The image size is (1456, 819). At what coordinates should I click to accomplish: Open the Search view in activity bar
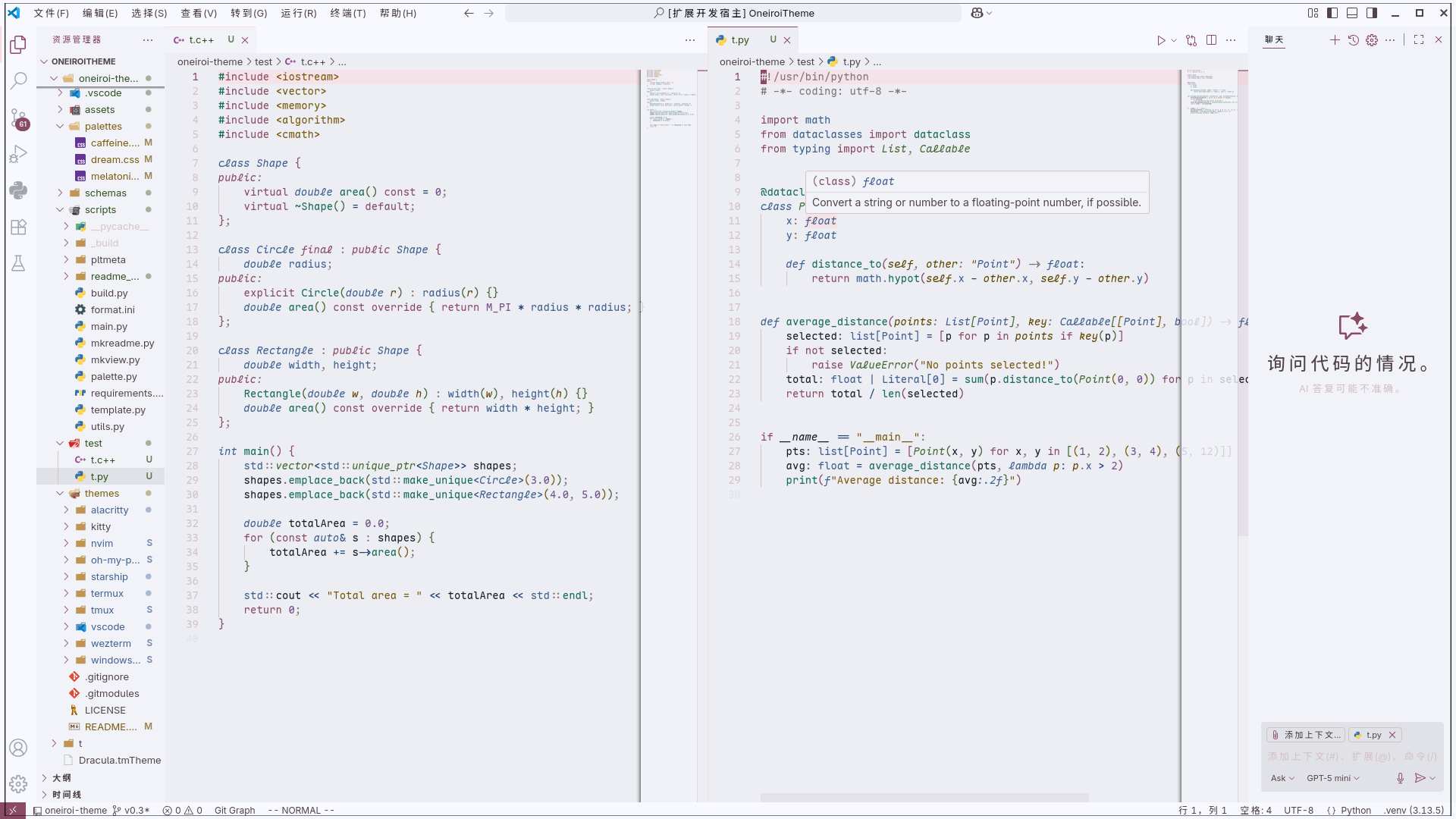pos(18,80)
